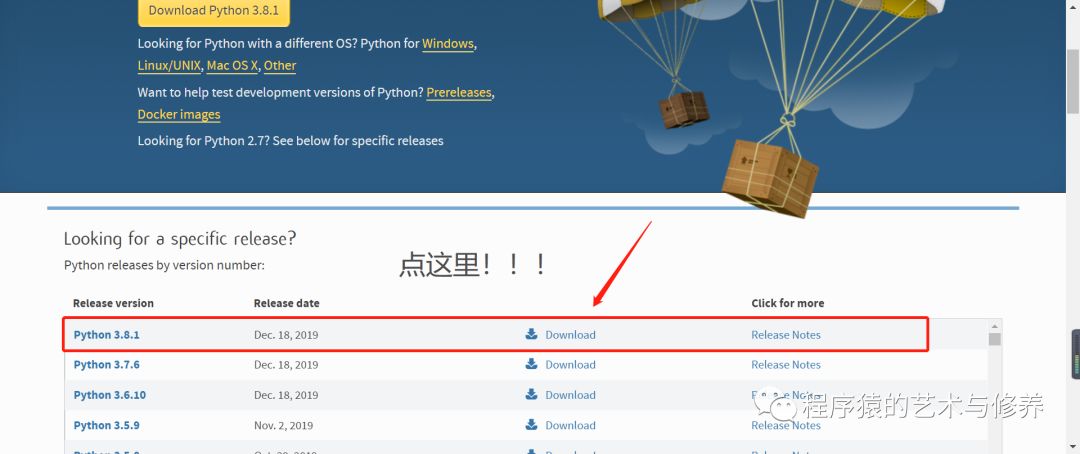
Task: Click the page vertical scrollbar thumb
Action: [x=1073, y=81]
